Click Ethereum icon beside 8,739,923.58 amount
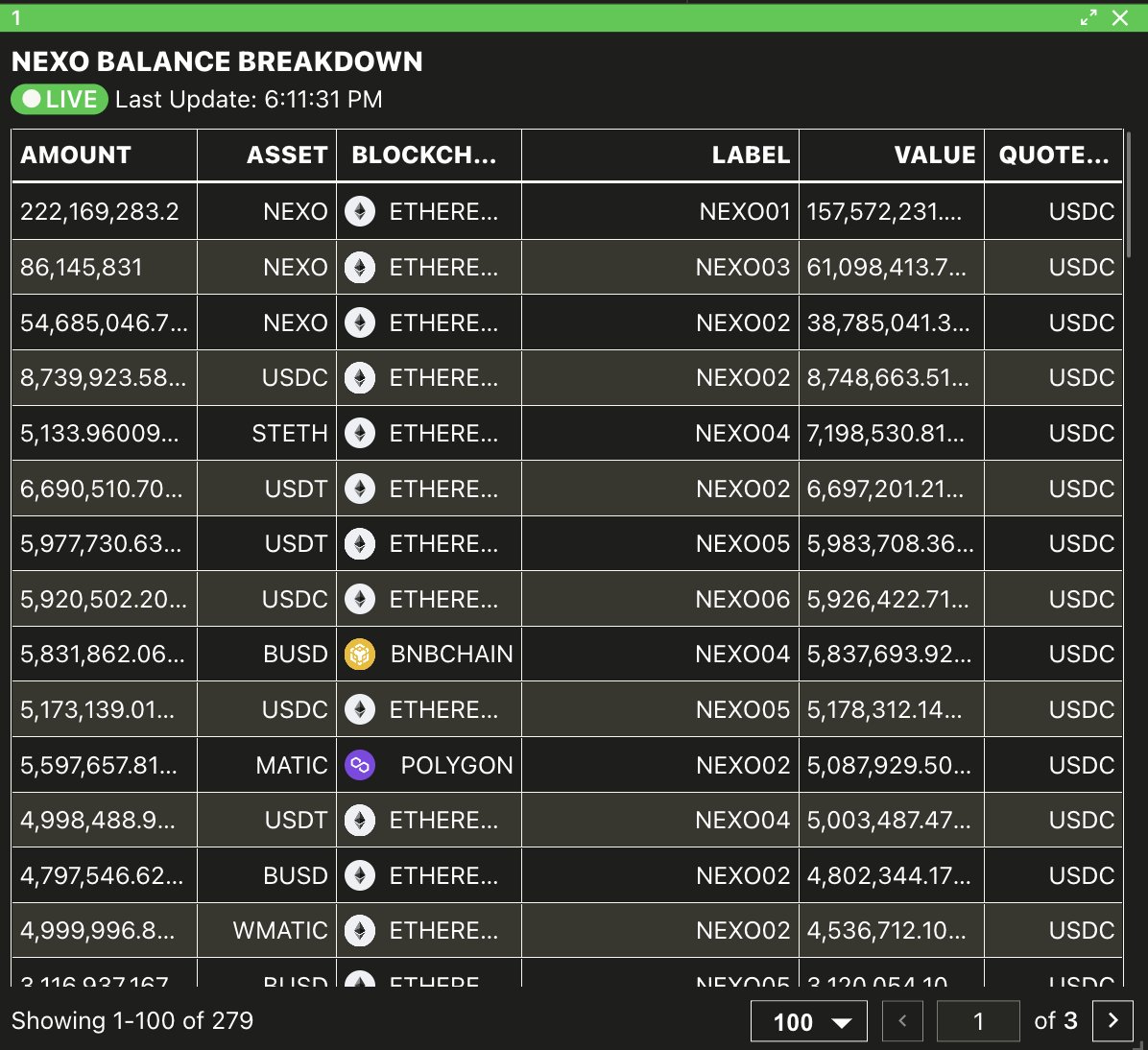This screenshot has height=1050, width=1148. click(360, 378)
